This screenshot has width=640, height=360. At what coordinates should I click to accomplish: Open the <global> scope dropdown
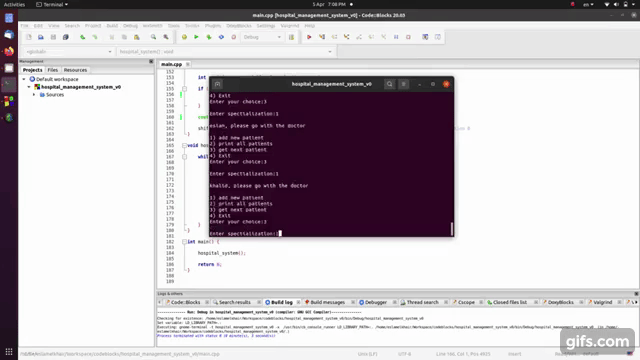pos(69,51)
